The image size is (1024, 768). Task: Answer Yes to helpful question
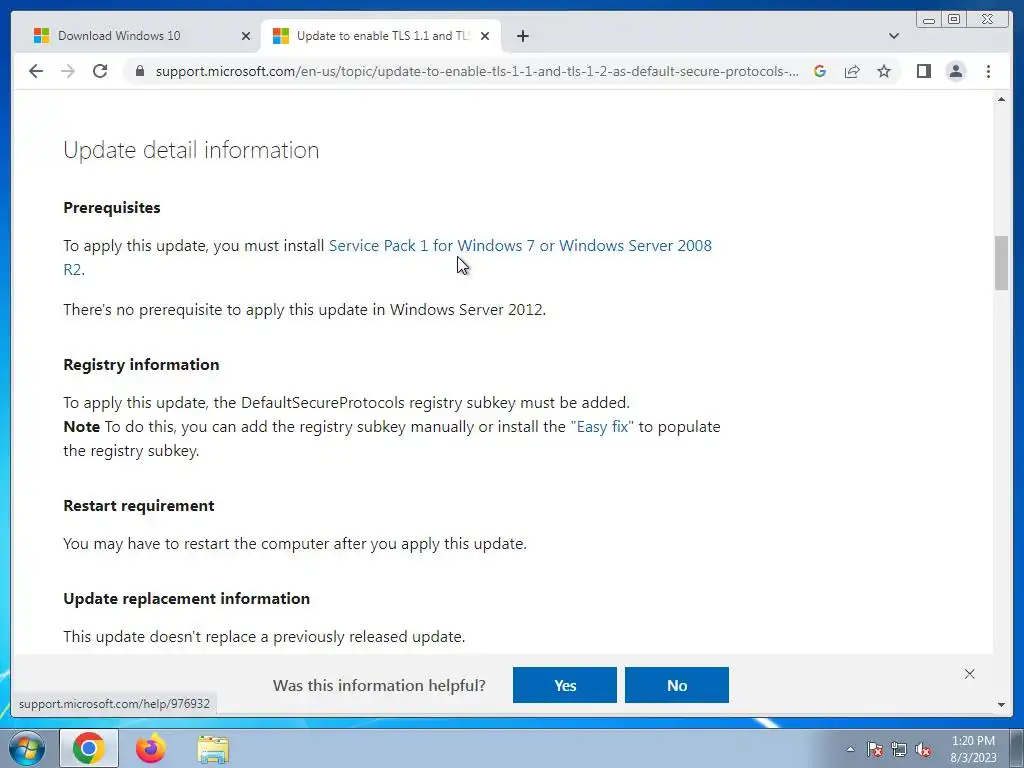click(565, 685)
